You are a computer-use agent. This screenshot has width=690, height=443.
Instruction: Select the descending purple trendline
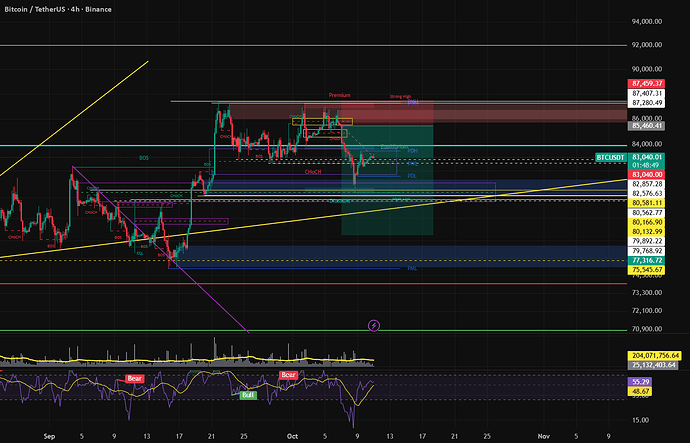160,249
